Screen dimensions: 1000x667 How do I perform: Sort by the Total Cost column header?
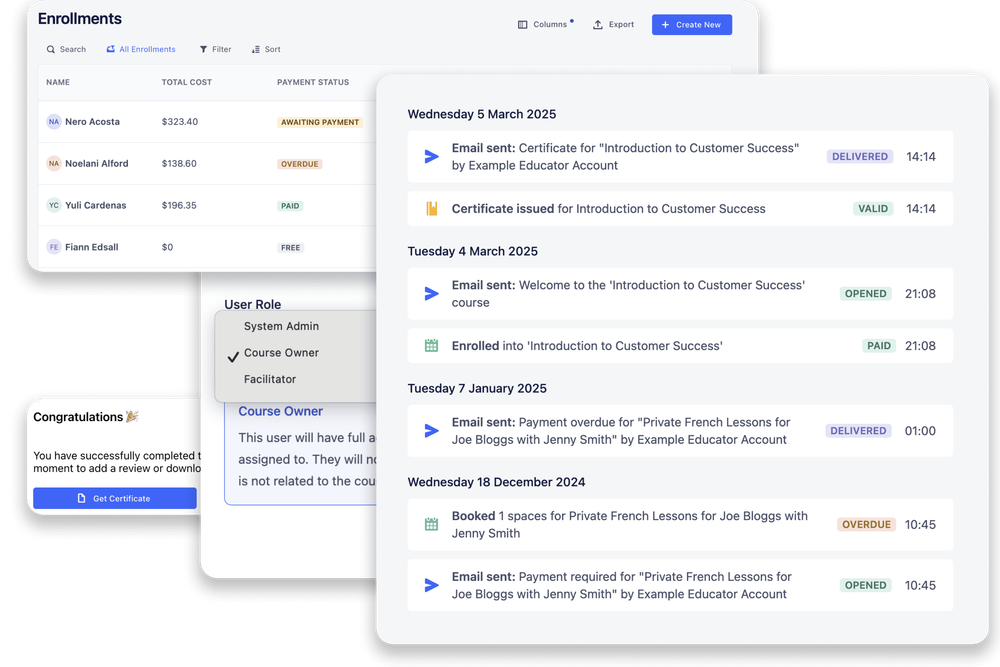(x=187, y=82)
